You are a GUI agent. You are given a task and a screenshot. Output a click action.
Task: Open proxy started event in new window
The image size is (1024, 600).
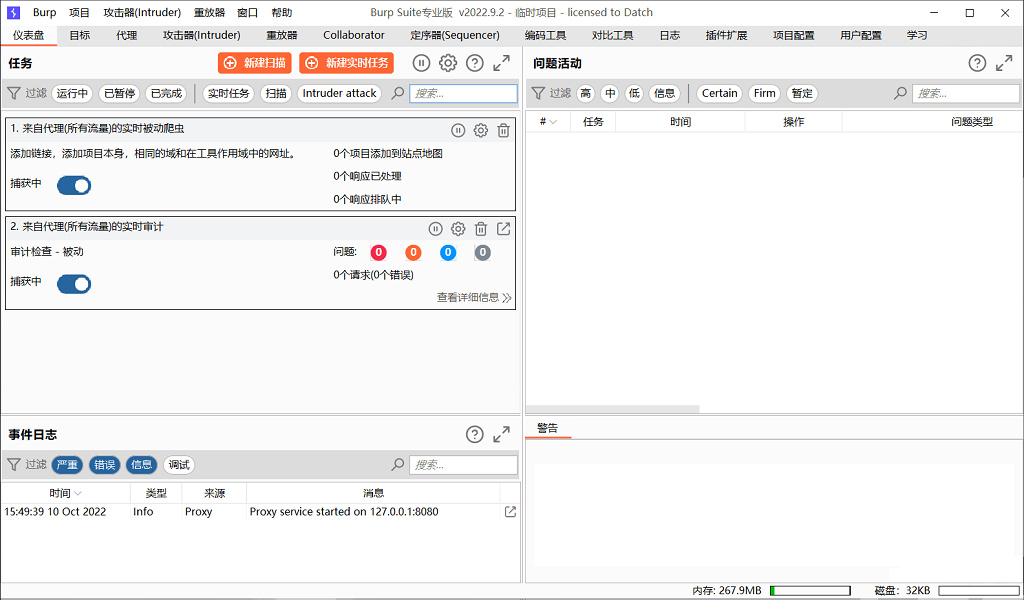click(x=510, y=512)
